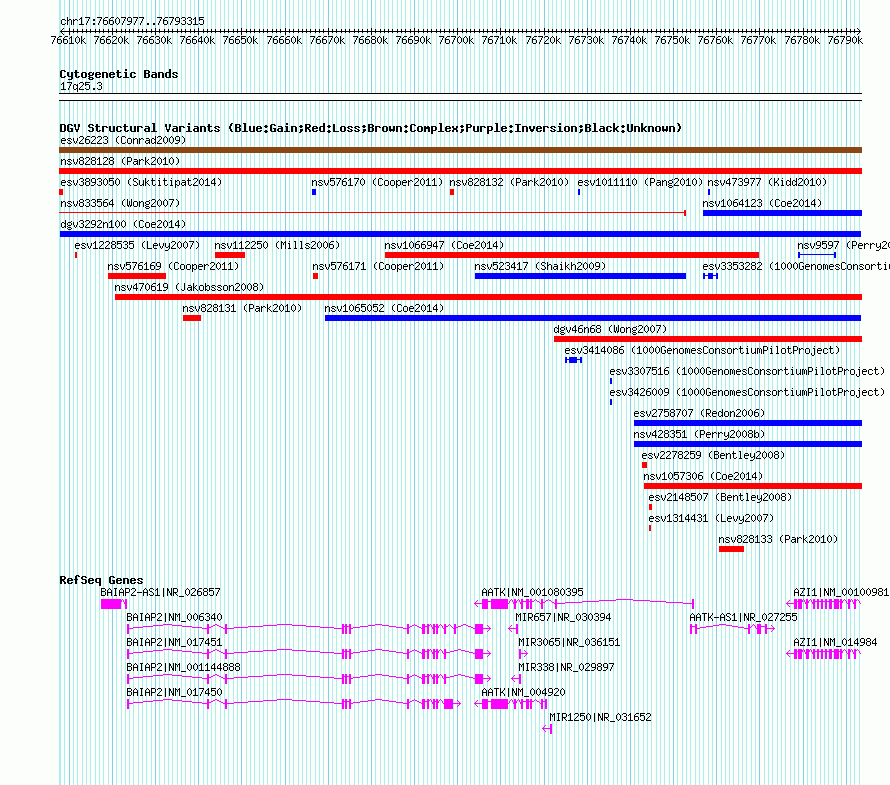
Task: Click the nsv112250 (Mills2006) red bar
Action: pos(230,255)
